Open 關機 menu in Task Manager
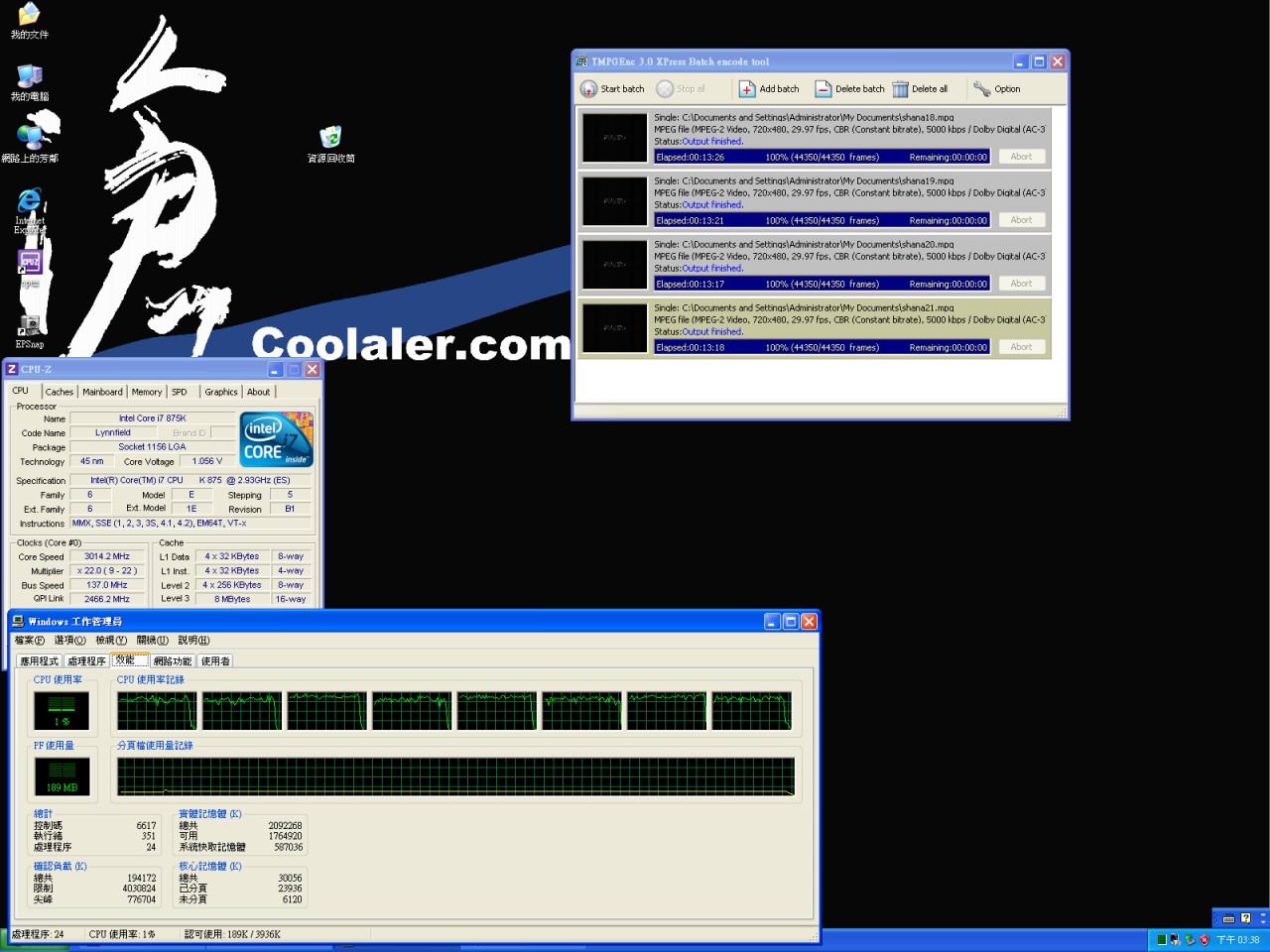 (x=153, y=641)
